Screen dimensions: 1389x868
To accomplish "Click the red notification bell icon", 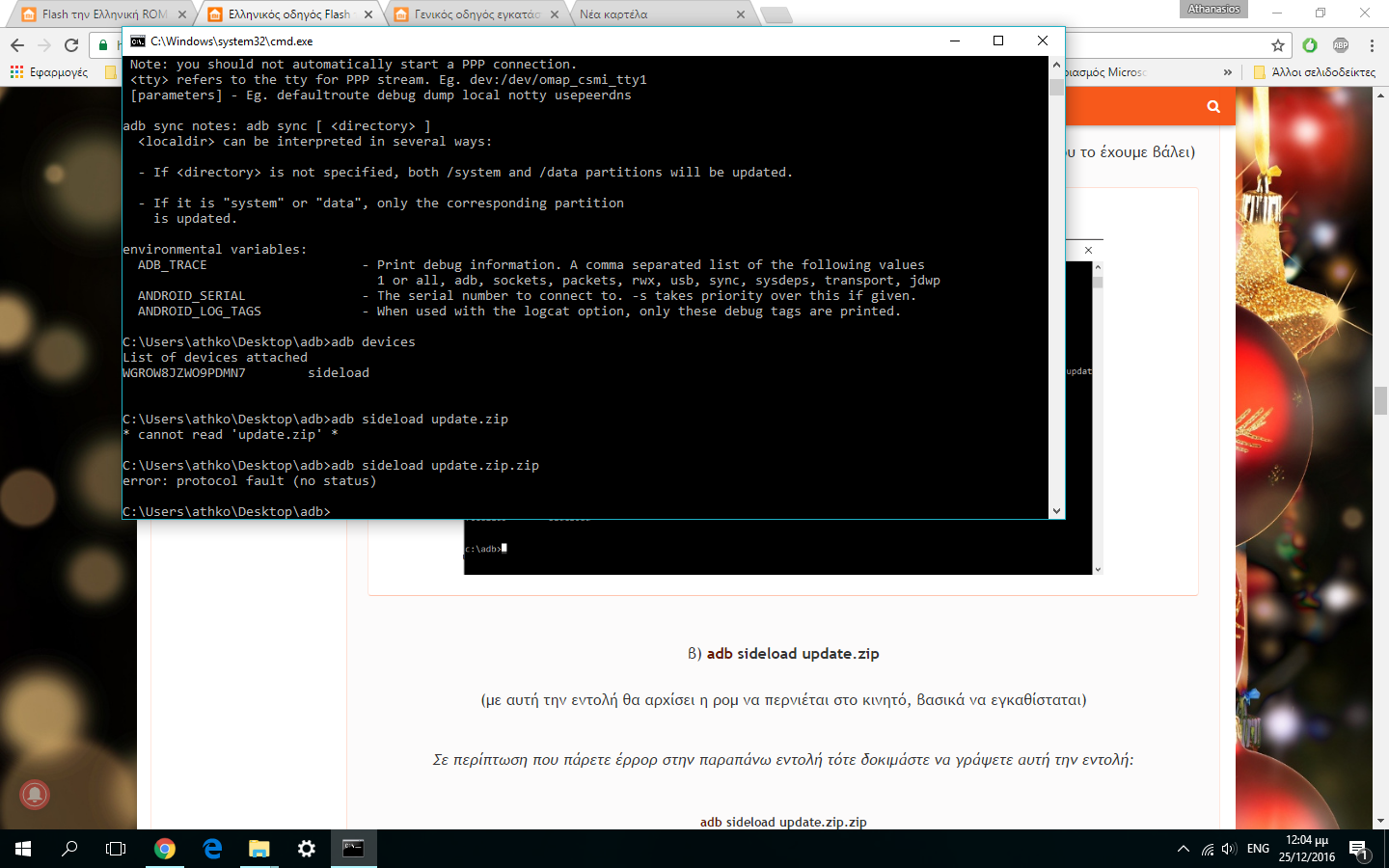I will pyautogui.click(x=35, y=795).
